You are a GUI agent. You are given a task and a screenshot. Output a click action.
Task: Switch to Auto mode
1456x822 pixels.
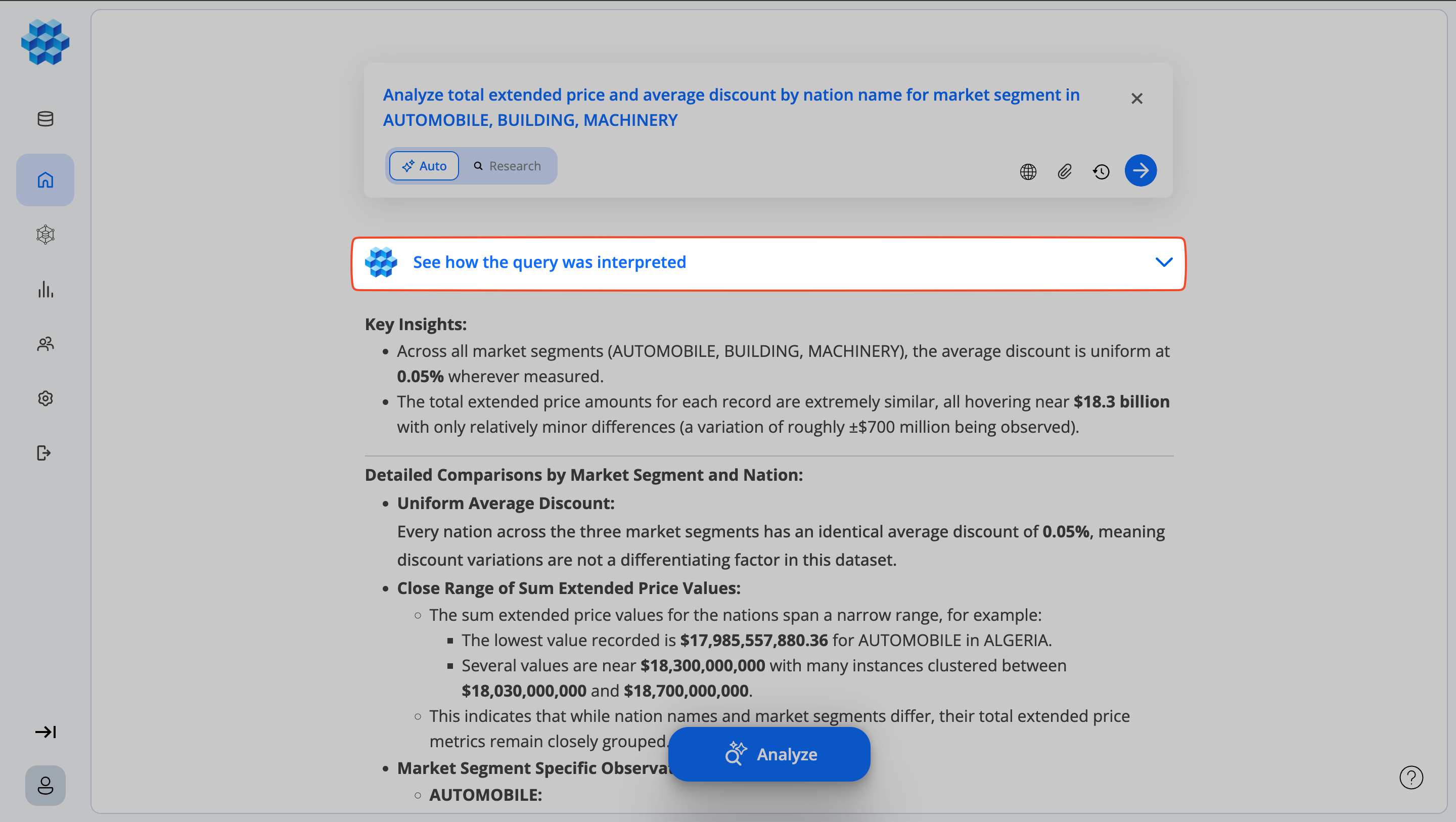(424, 166)
